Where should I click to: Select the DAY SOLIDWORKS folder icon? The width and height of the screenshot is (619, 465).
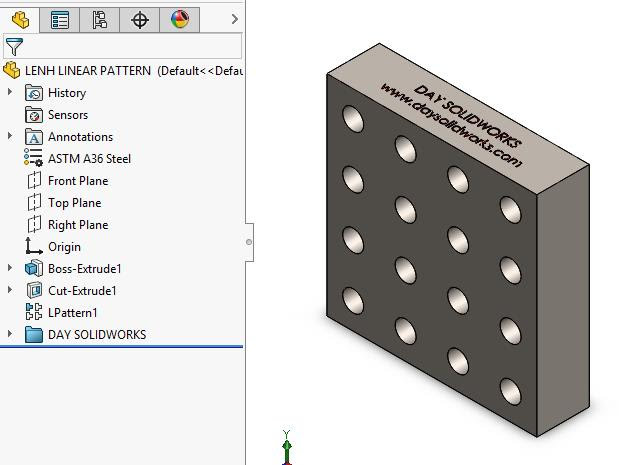pos(34,334)
